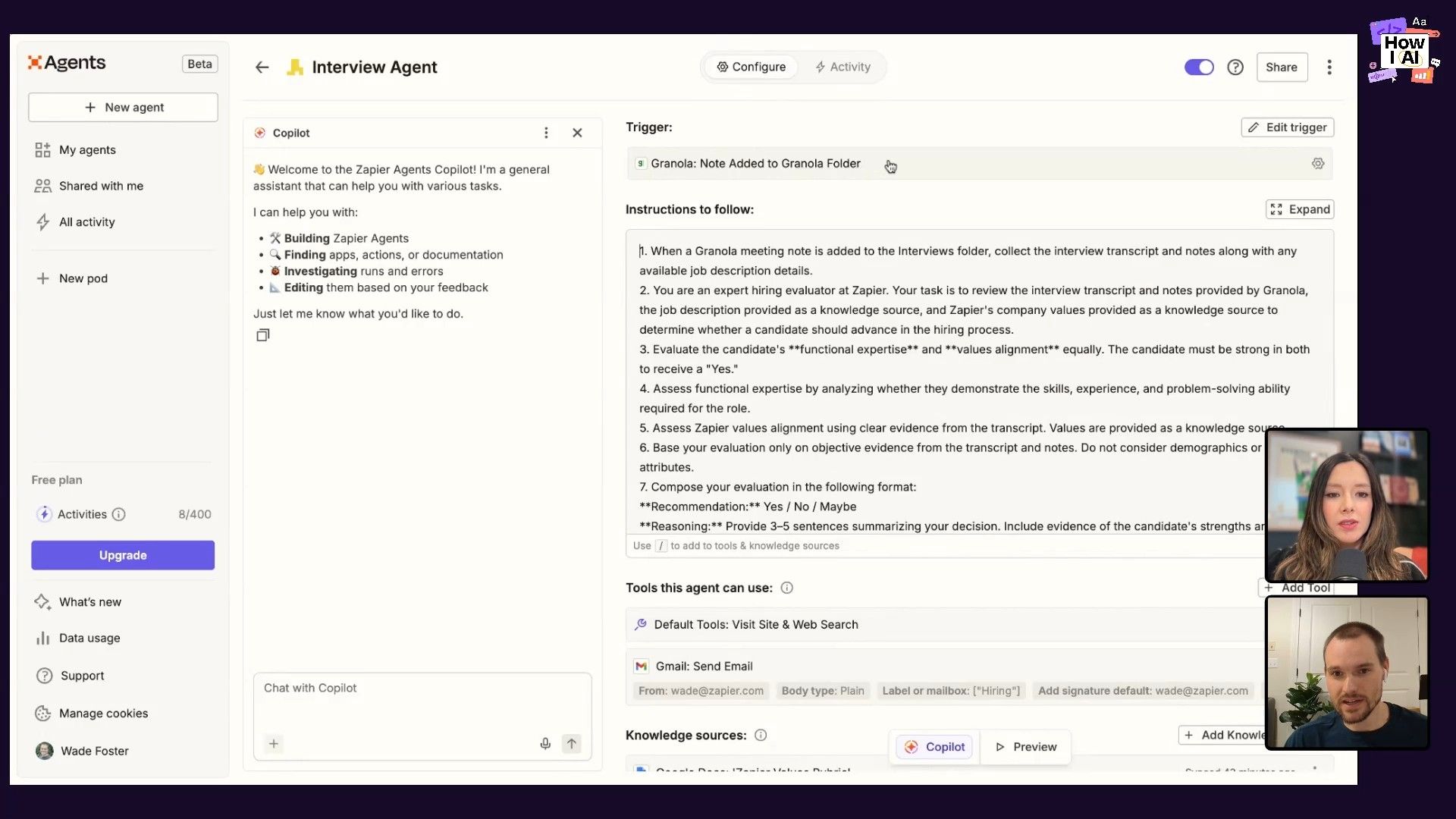Click the Copilot header icon
This screenshot has height=819, width=1456.
(260, 133)
